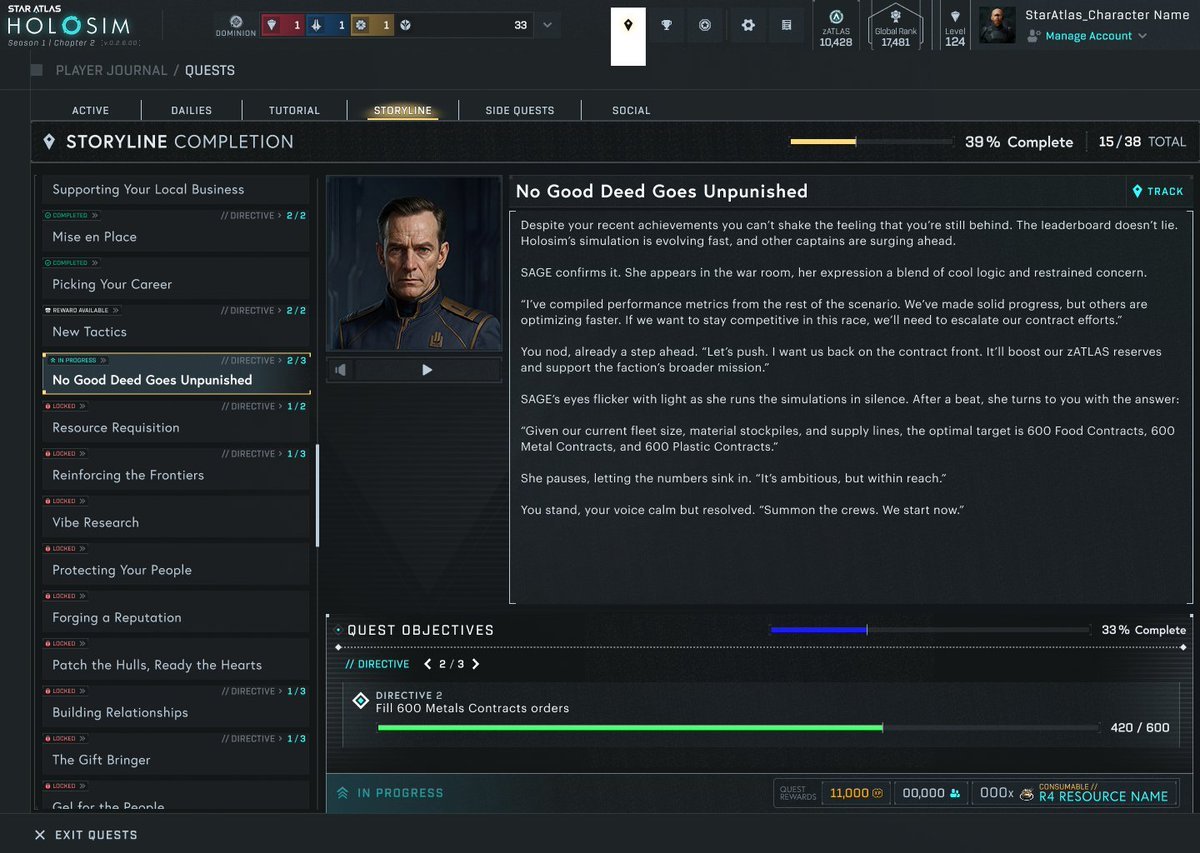The width and height of the screenshot is (1200, 853).
Task: Switch to the Social tab
Action: 631,110
